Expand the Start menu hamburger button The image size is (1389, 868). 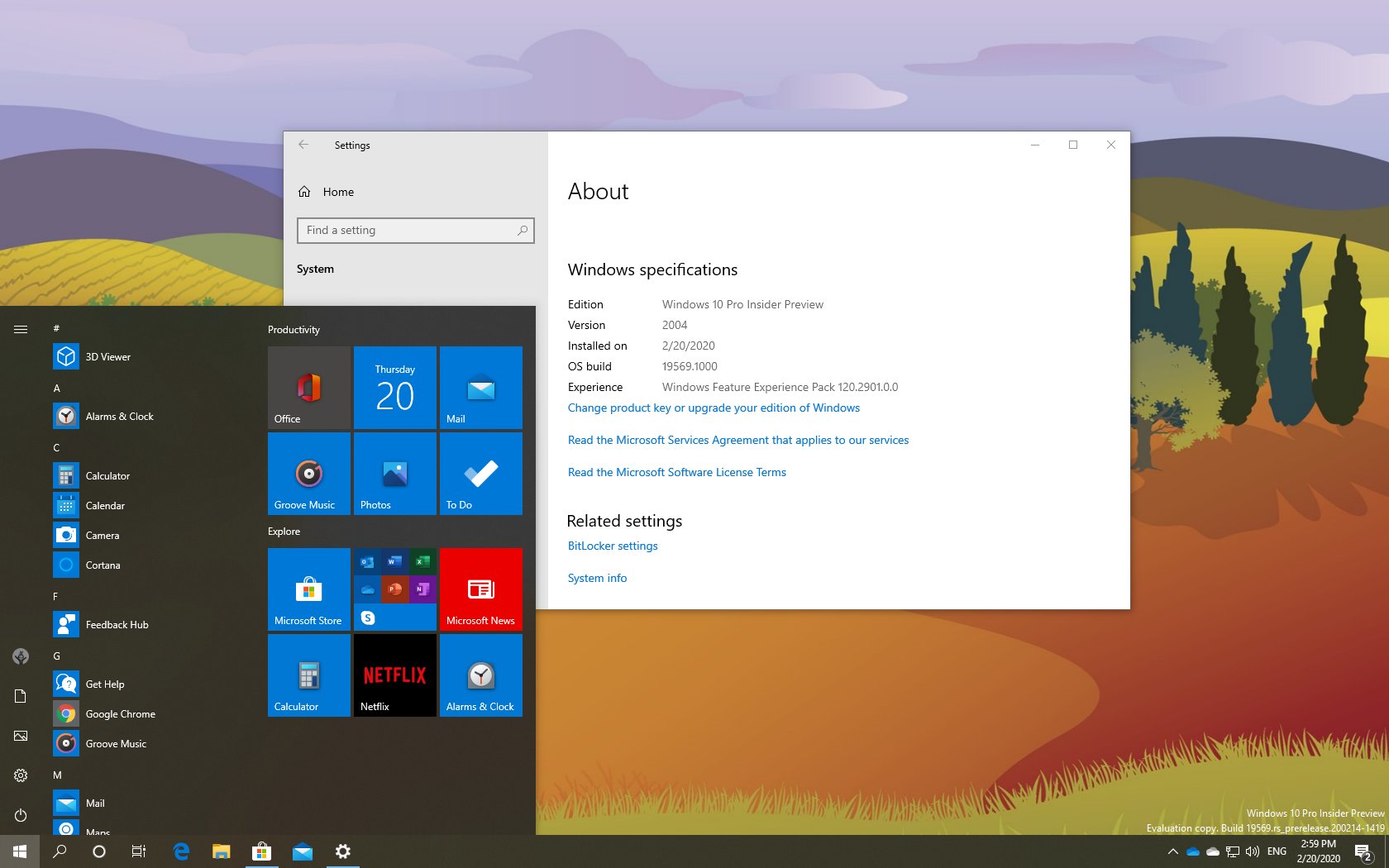pyautogui.click(x=21, y=329)
